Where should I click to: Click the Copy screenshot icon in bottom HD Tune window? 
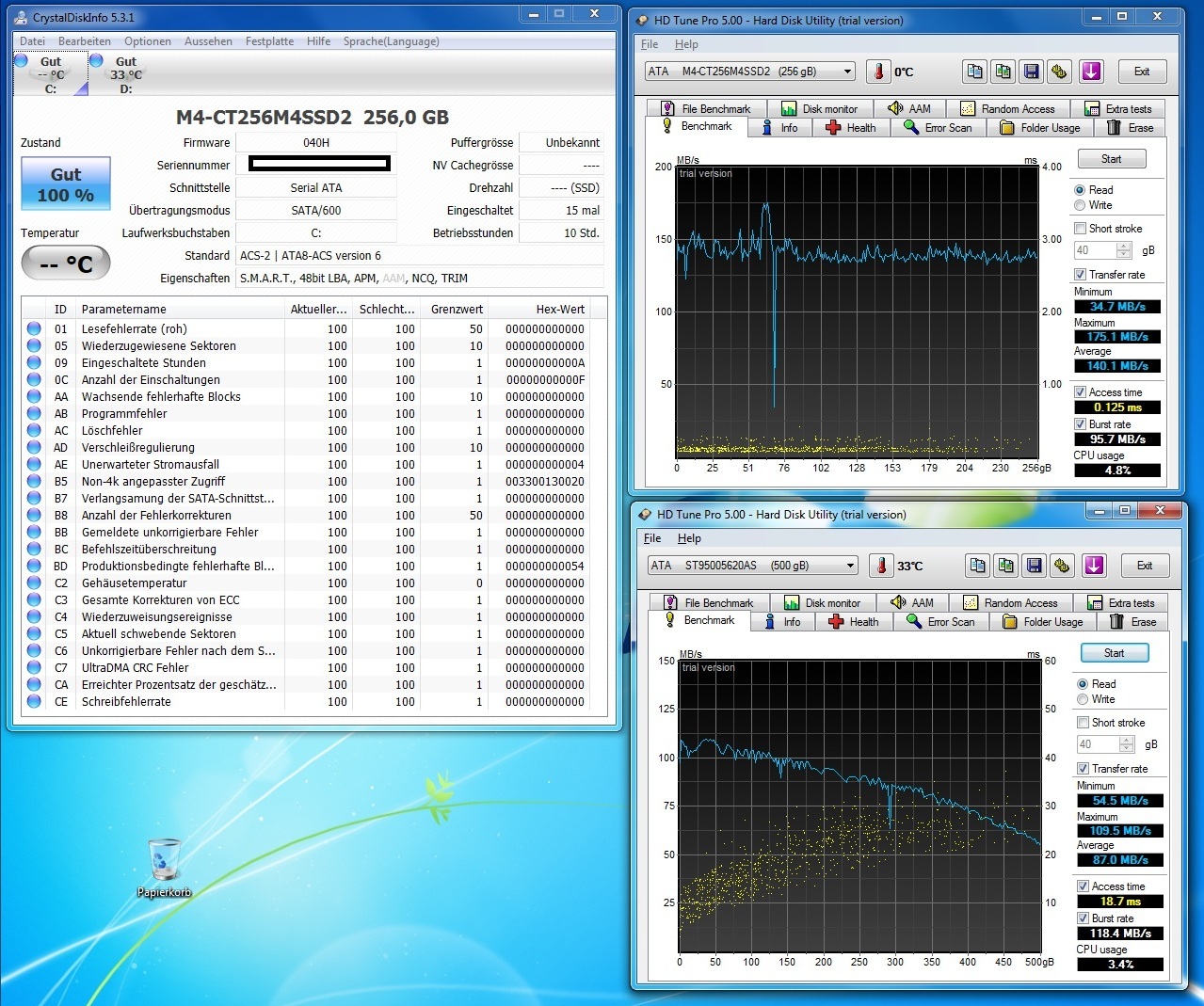[1006, 566]
